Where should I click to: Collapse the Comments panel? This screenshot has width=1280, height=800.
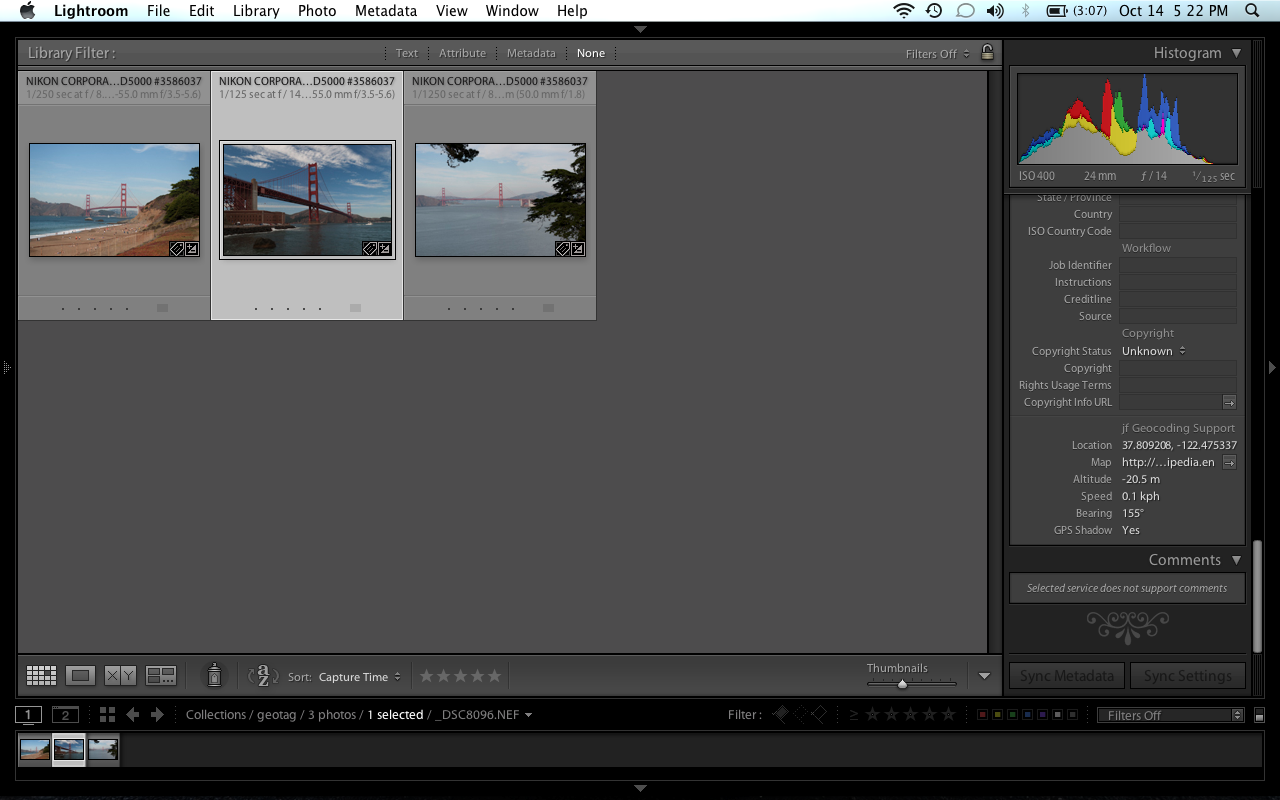[x=1236, y=560]
